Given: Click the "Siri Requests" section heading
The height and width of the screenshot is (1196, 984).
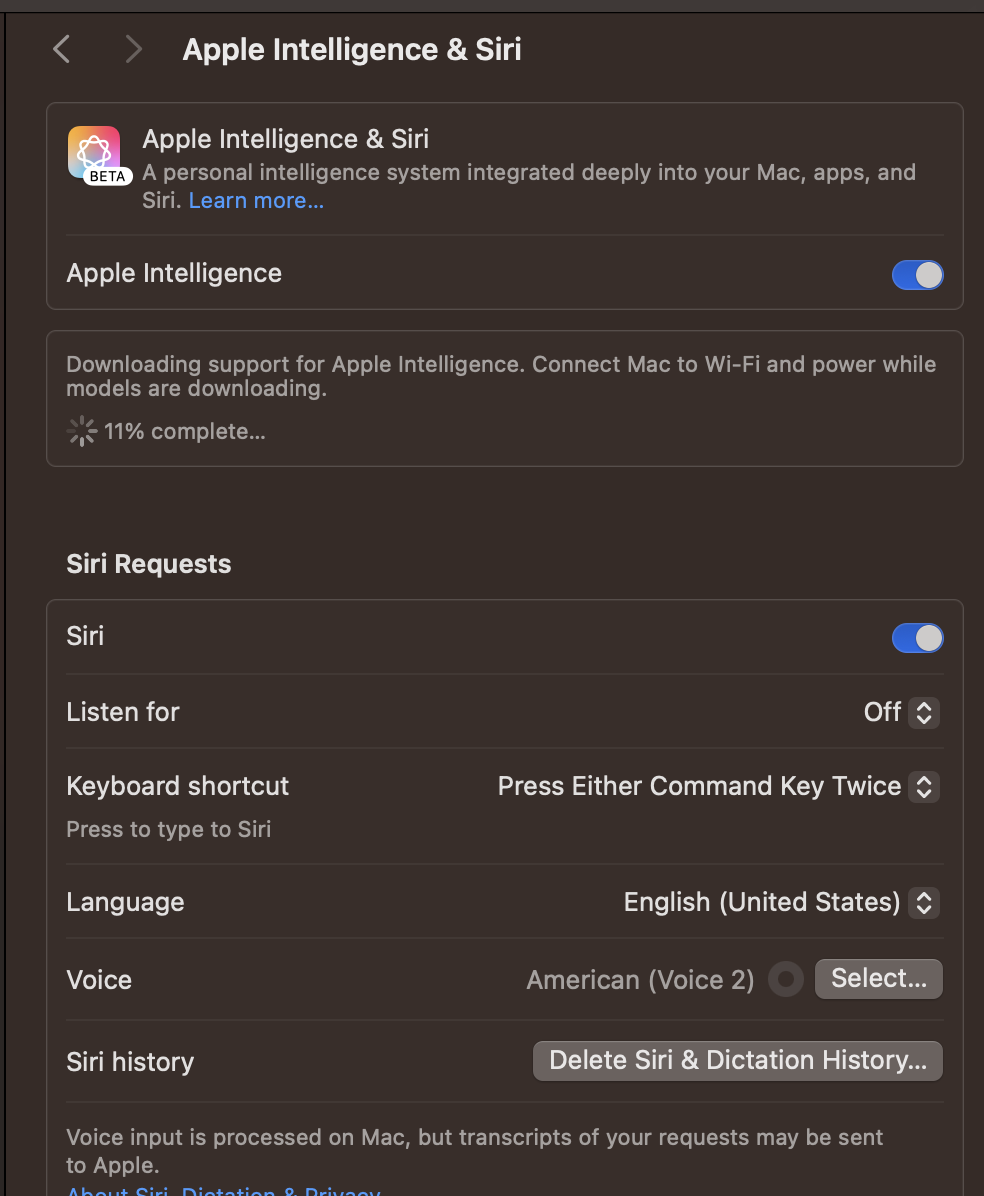Looking at the screenshot, I should pyautogui.click(x=149, y=564).
